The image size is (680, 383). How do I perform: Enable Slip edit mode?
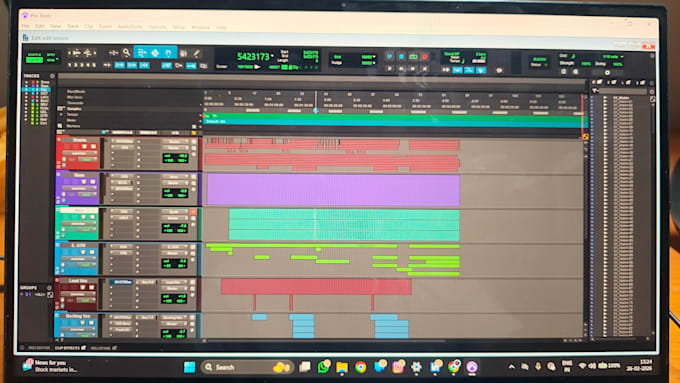(34, 60)
